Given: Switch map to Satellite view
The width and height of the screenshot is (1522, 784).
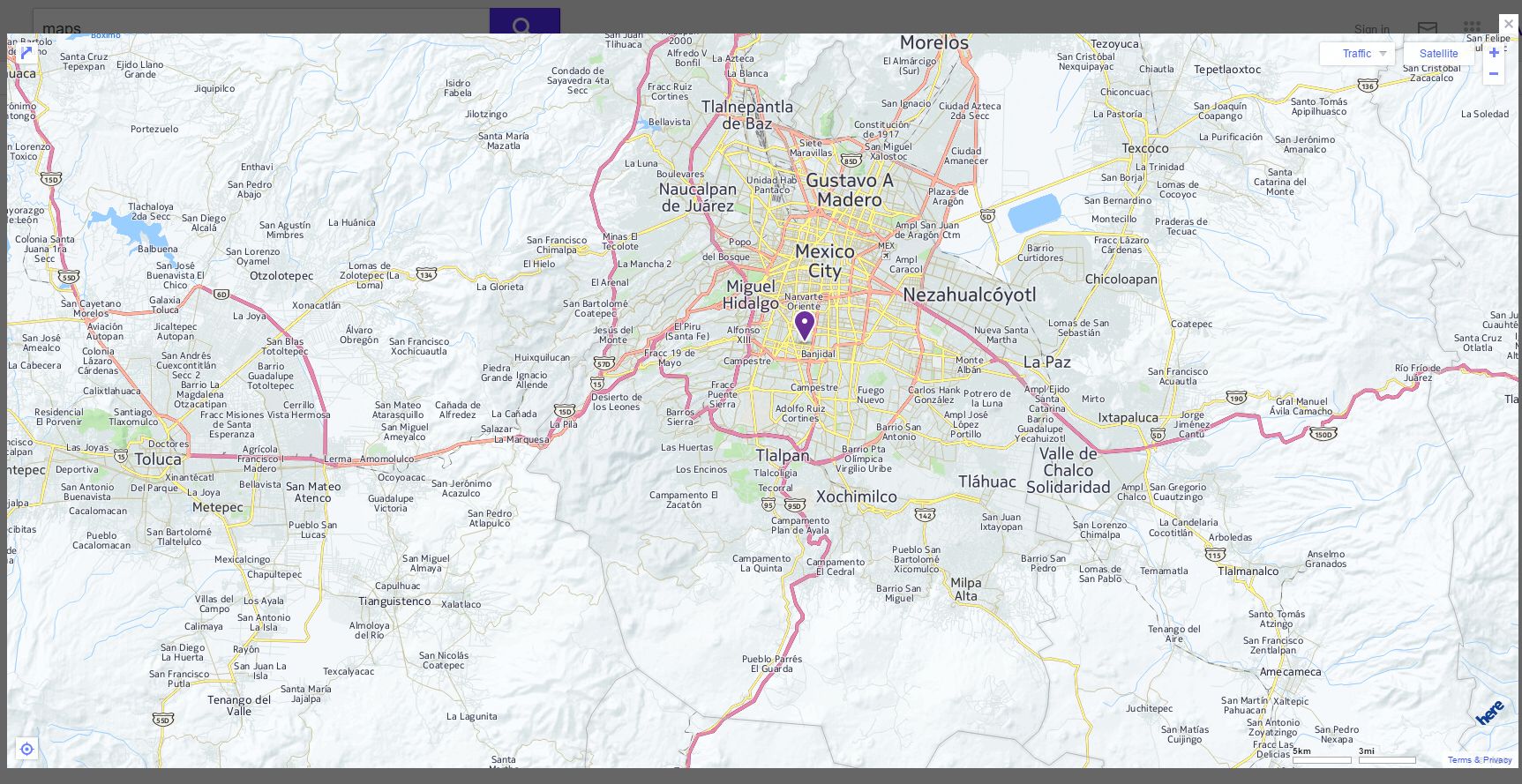Looking at the screenshot, I should tap(1438, 54).
